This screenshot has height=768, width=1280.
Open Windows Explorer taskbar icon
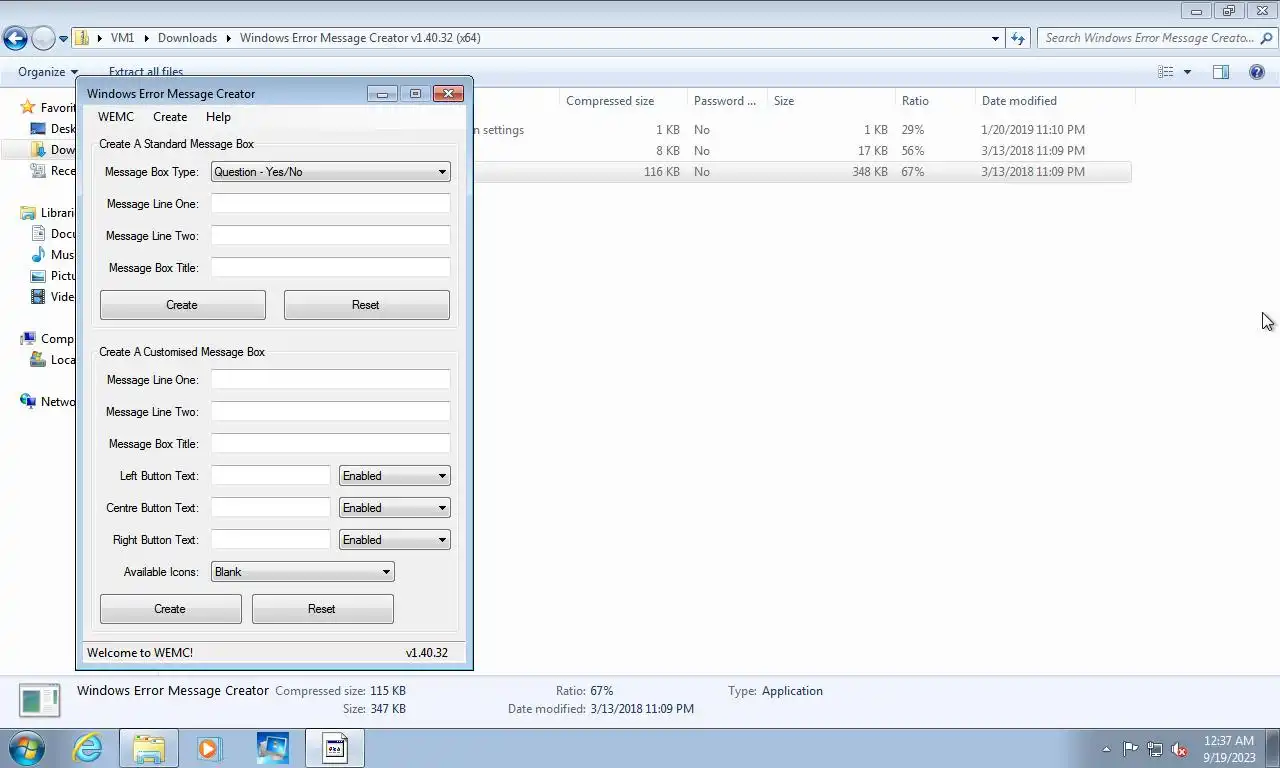tap(149, 748)
